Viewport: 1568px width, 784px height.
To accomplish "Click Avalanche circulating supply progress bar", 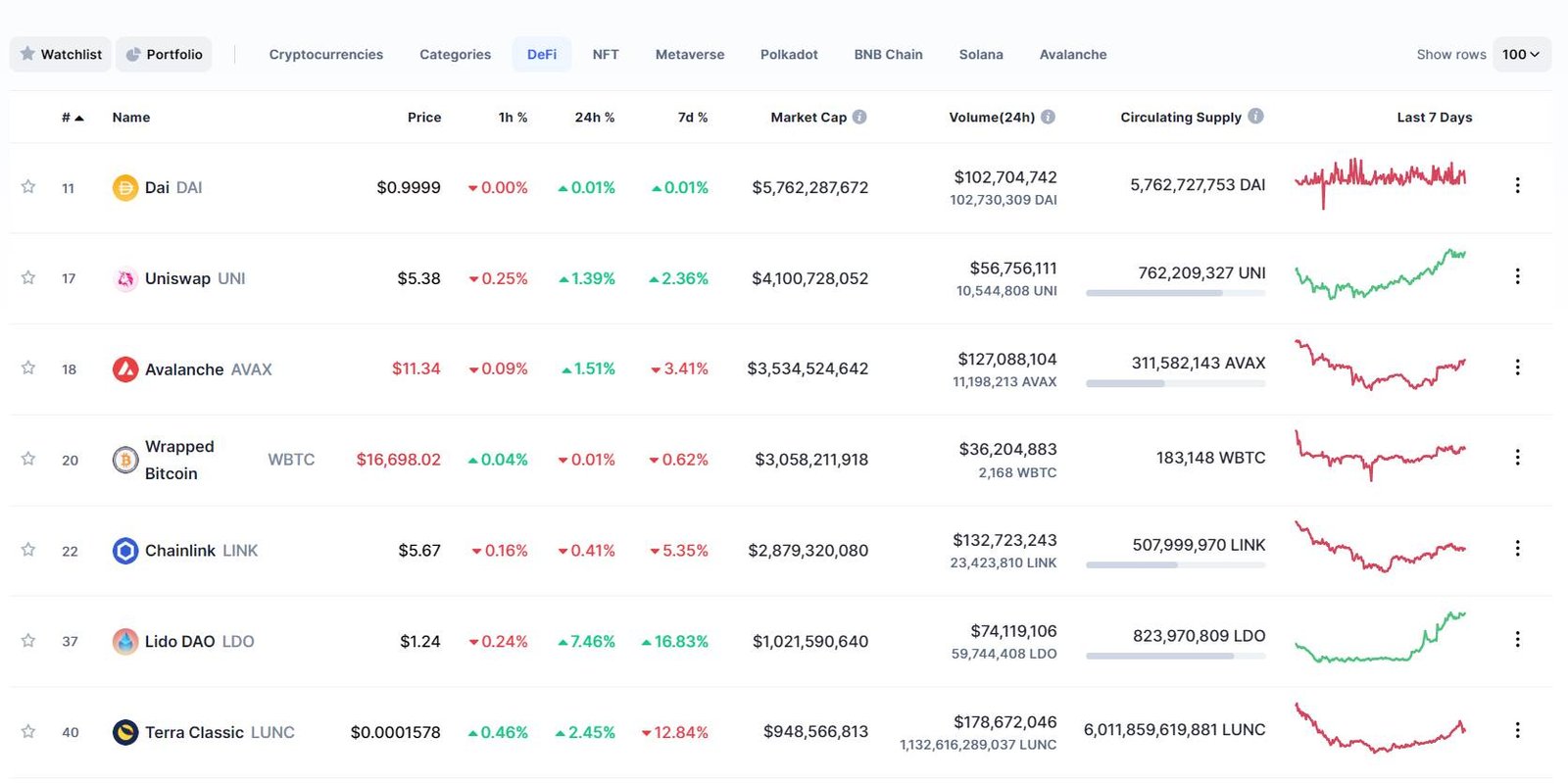I will point(1175,384).
